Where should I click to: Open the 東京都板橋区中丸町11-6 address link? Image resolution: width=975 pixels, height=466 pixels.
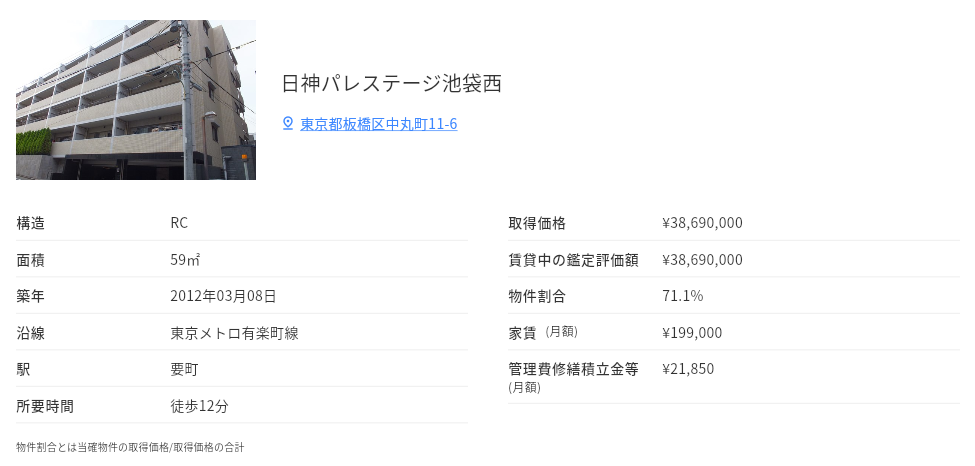pos(379,124)
